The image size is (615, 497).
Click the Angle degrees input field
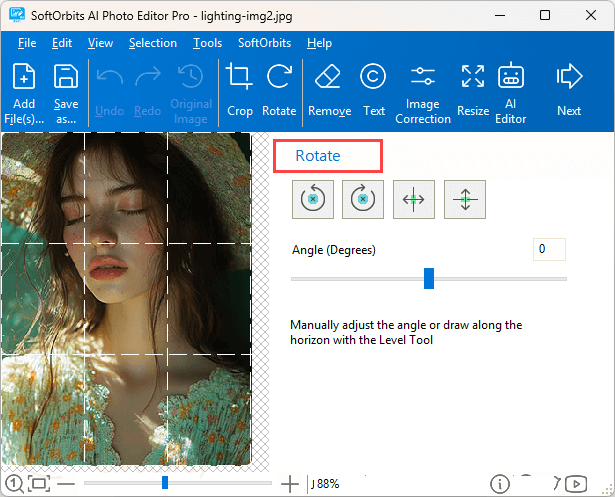click(x=549, y=249)
